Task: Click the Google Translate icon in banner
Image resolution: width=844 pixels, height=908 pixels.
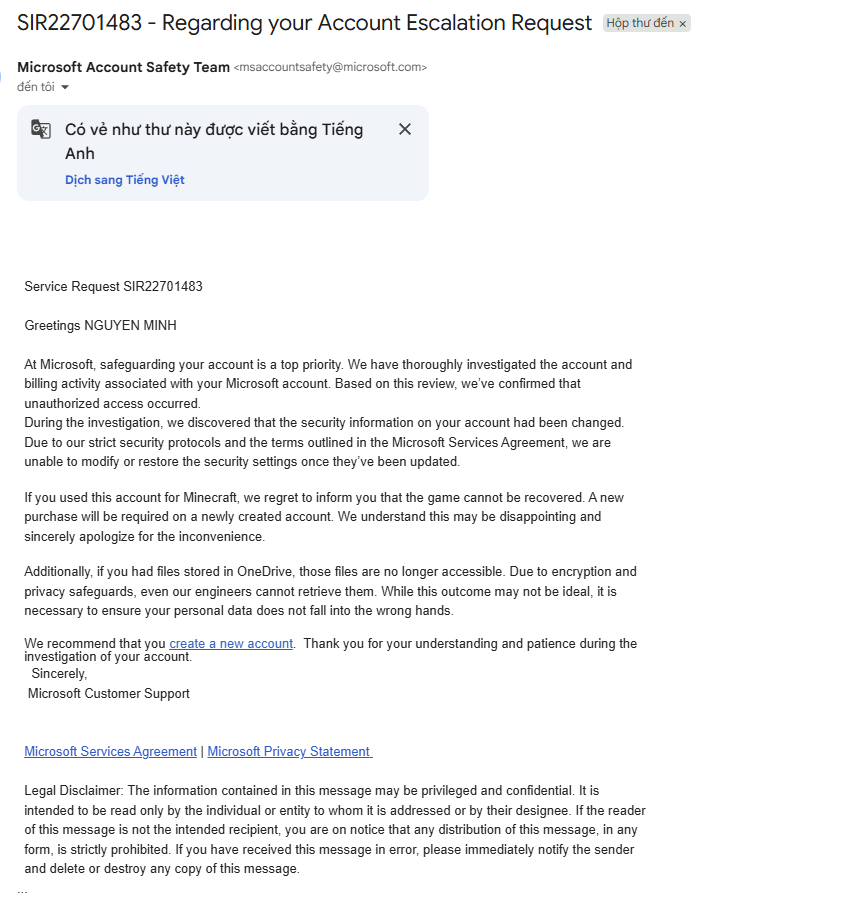Action: (x=41, y=129)
